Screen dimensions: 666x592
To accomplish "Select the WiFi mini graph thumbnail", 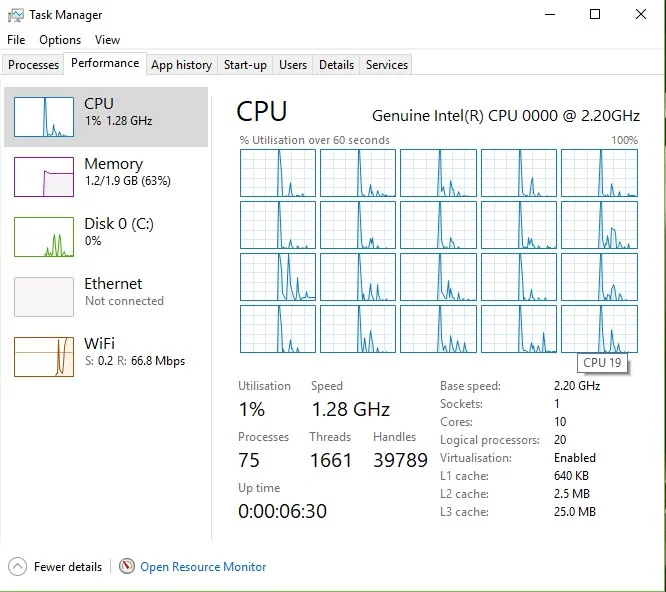I will click(44, 357).
